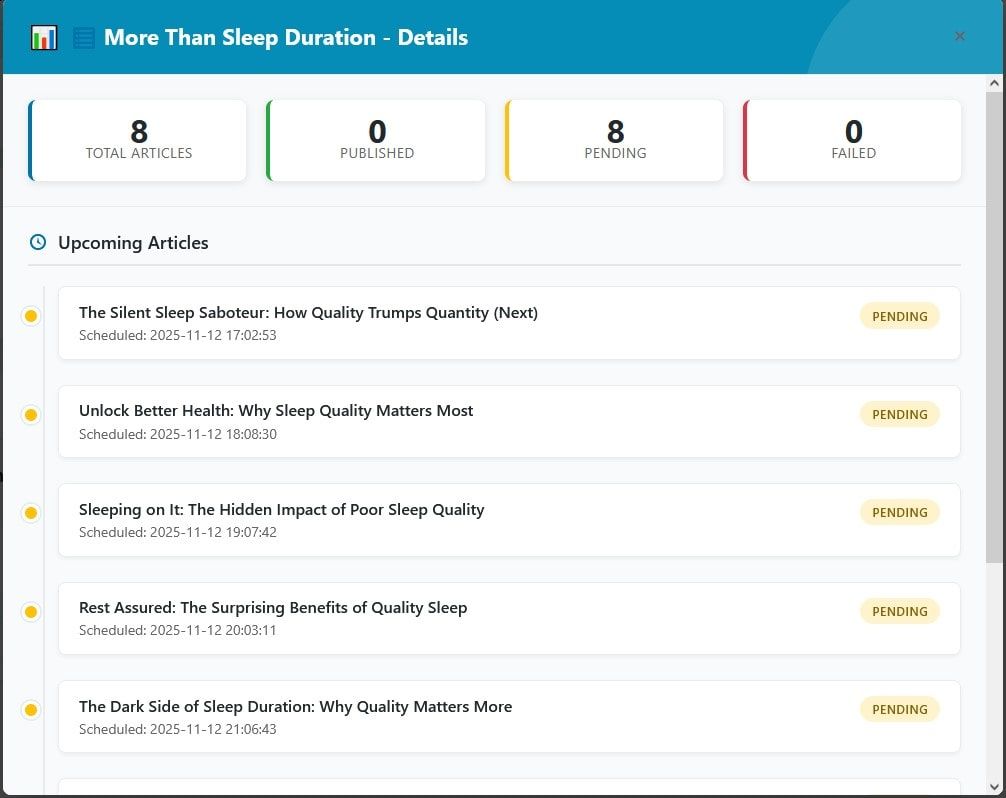This screenshot has width=1006, height=798.
Task: Click yellow timeline dot for Sleeping on It
Action: [31, 513]
